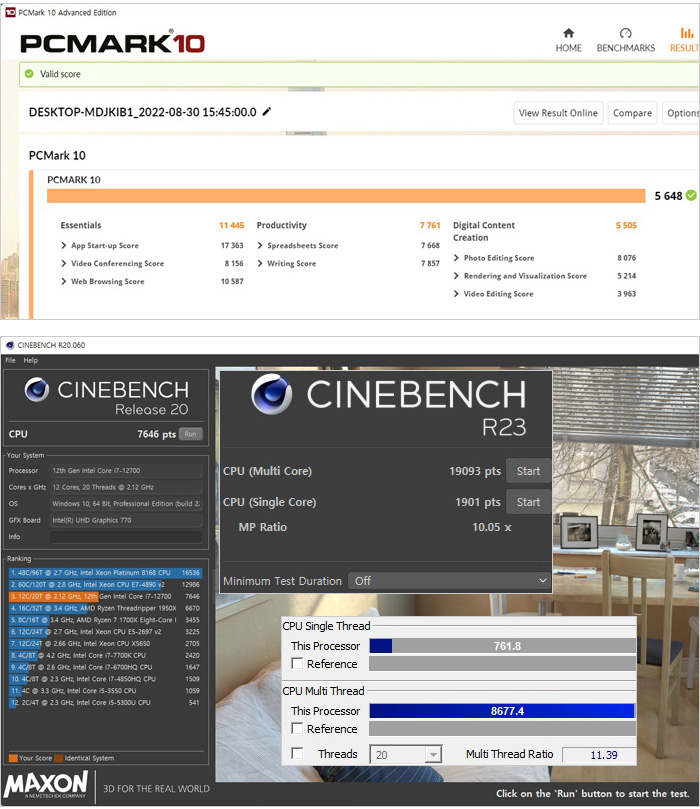
Task: Select ranking row Intel Xeon CPU E7-4890 v2
Action: point(105,585)
